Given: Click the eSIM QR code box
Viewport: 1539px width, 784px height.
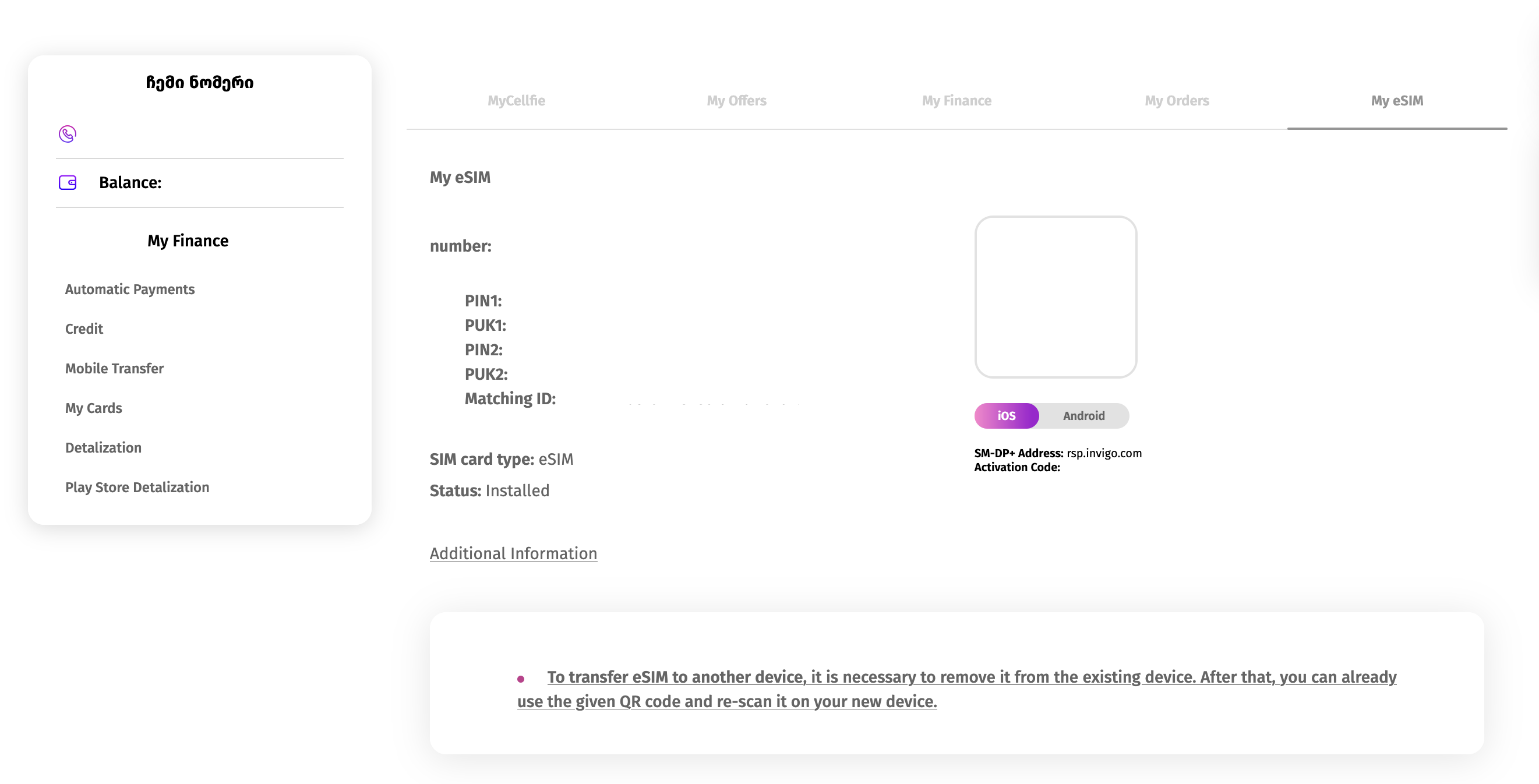Looking at the screenshot, I should [1055, 297].
